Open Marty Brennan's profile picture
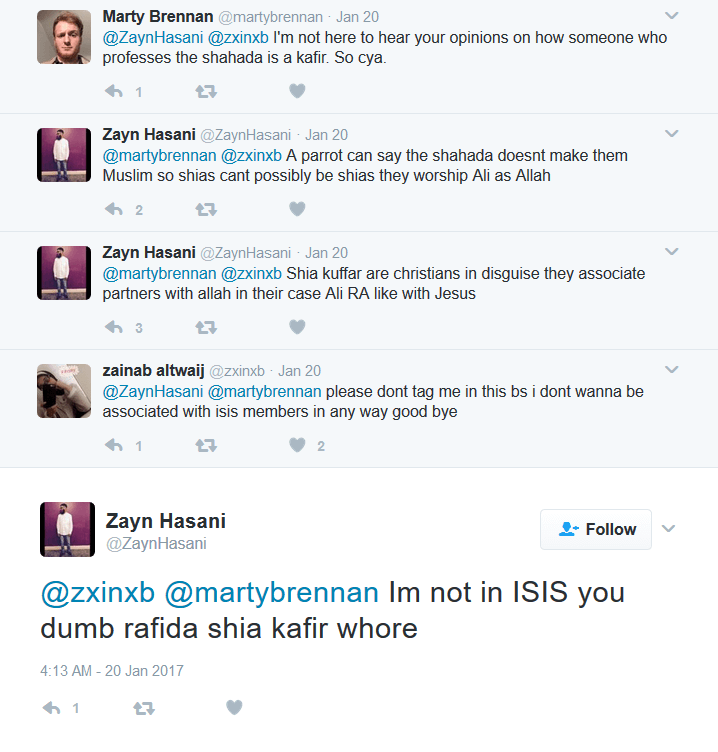Viewport: 718px width, 752px height. tap(65, 37)
